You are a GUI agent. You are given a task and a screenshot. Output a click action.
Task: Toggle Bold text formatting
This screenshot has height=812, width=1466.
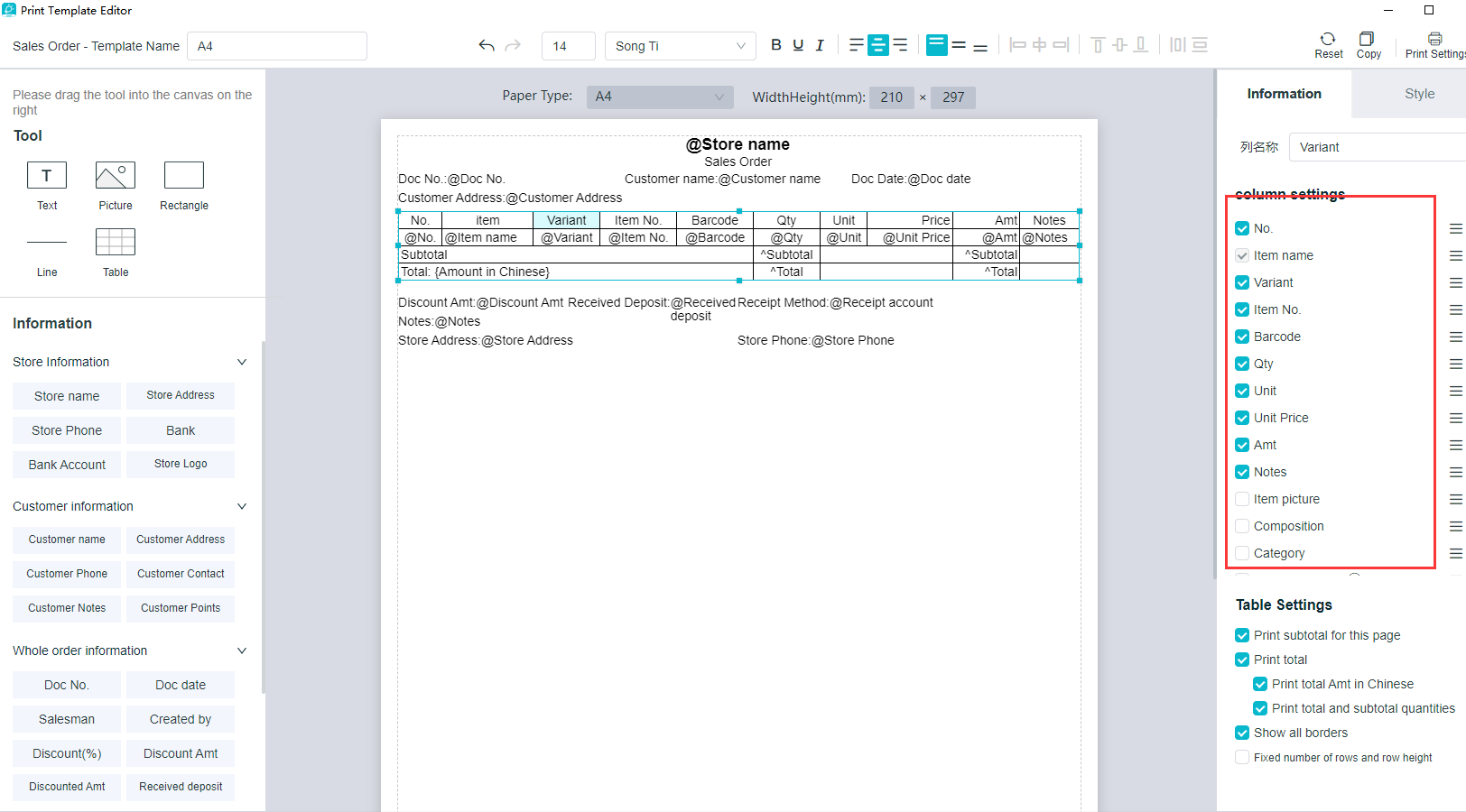point(775,45)
